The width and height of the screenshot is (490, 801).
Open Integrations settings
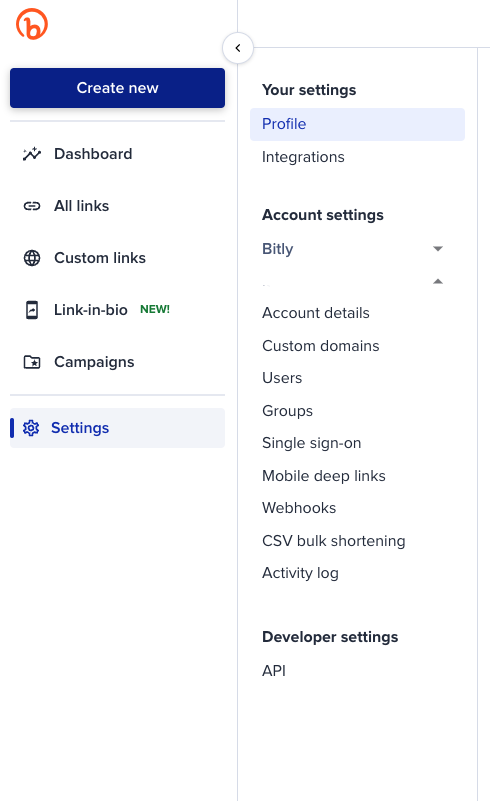[303, 157]
